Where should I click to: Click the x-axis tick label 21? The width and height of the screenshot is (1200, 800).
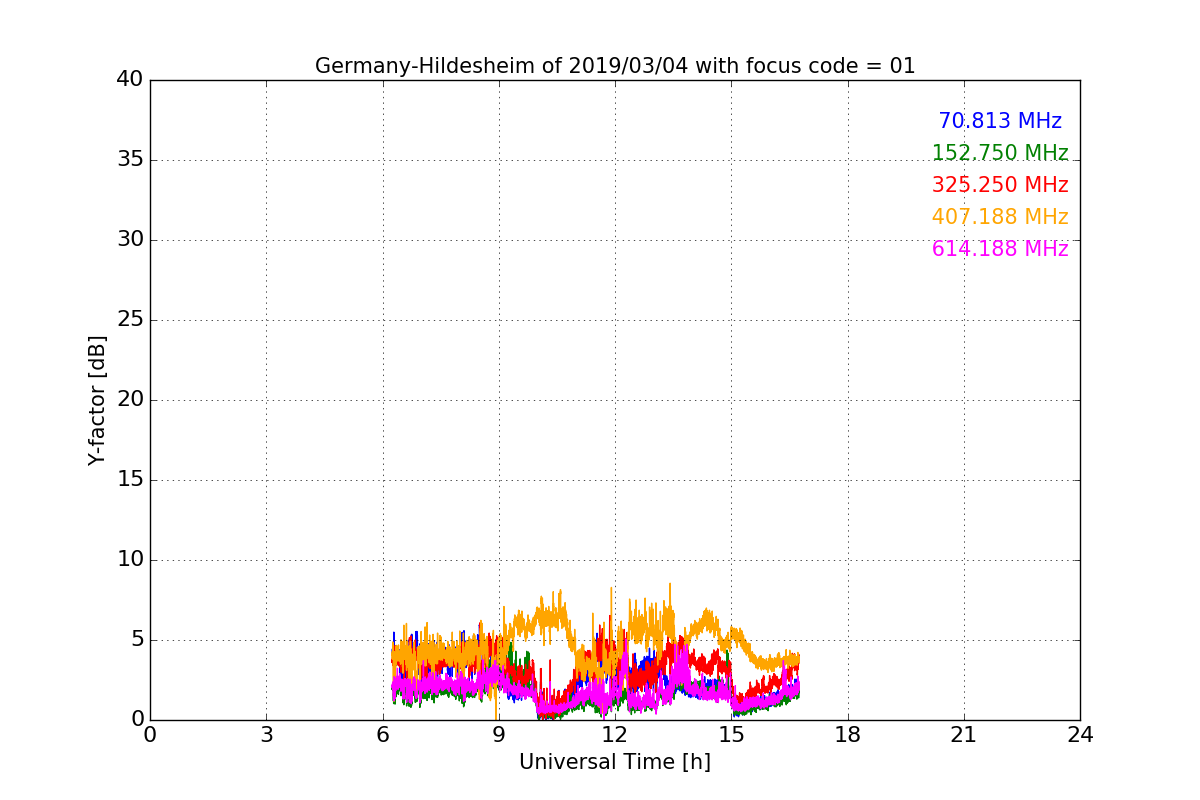point(964,734)
